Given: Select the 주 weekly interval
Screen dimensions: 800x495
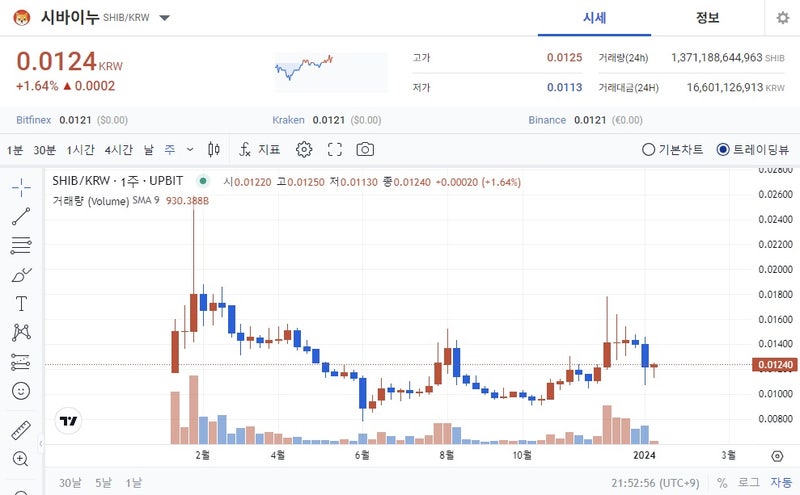Looking at the screenshot, I should [x=170, y=150].
